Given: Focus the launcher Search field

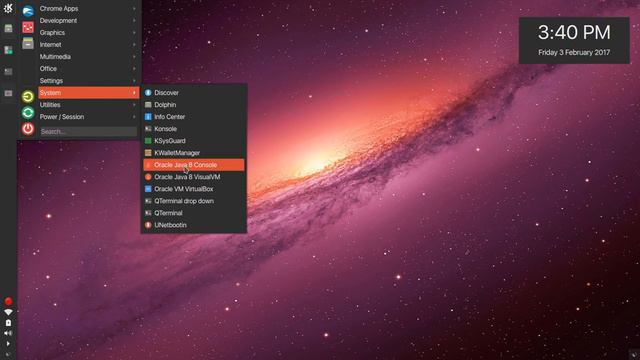Looking at the screenshot, I should point(88,131).
